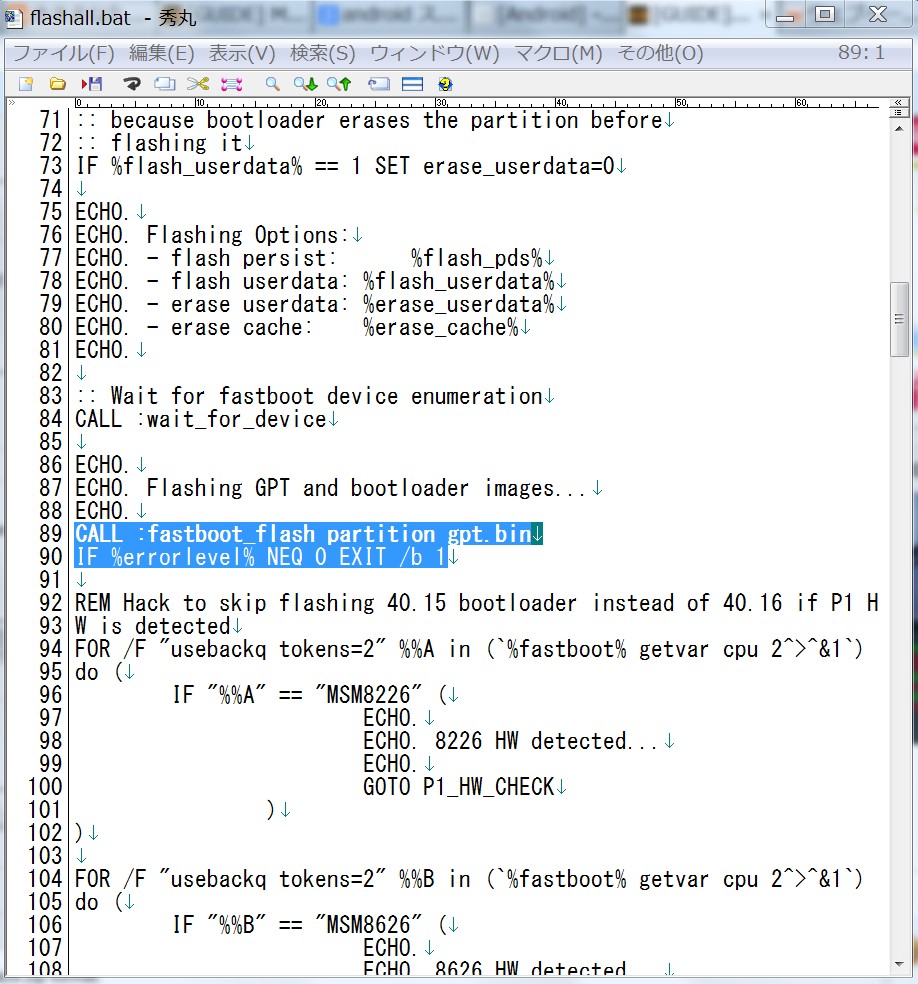Viewport: 918px width, 984px height.
Task: Click the 'IF "%%A" == "MSM8226" (' line
Action: (310, 695)
